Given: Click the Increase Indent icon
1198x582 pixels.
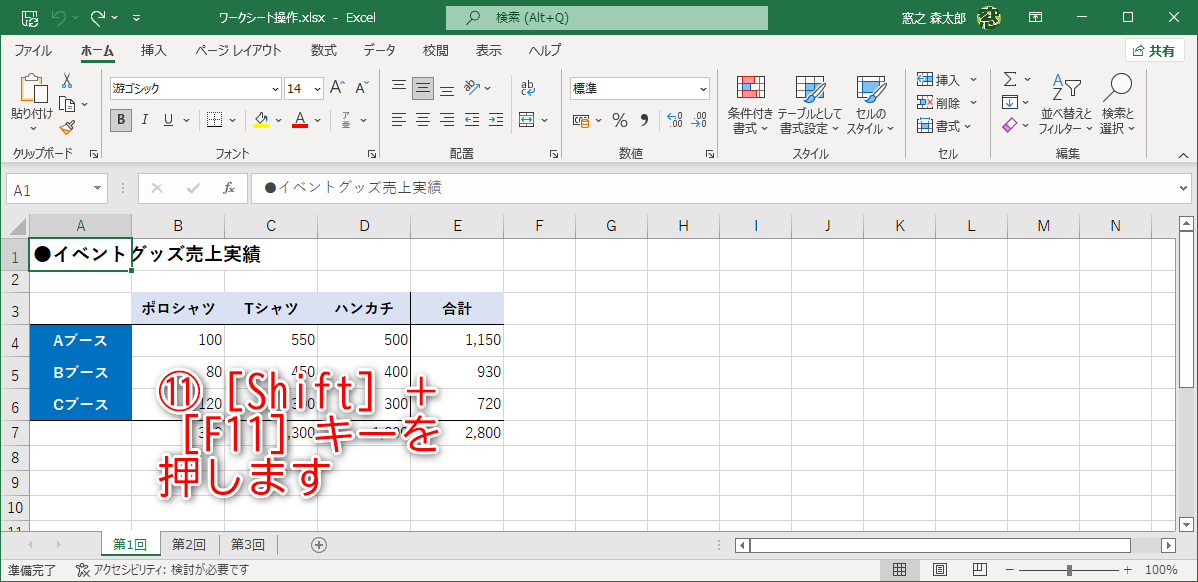Looking at the screenshot, I should (x=496, y=120).
